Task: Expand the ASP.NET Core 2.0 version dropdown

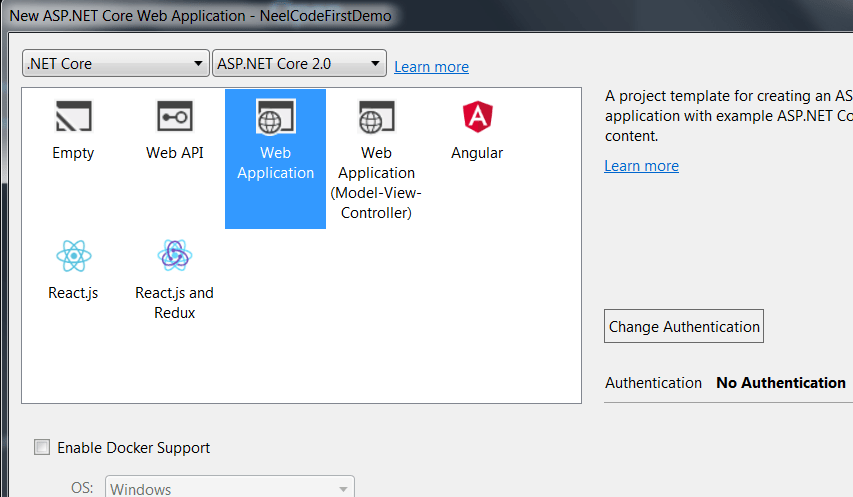Action: pyautogui.click(x=299, y=64)
